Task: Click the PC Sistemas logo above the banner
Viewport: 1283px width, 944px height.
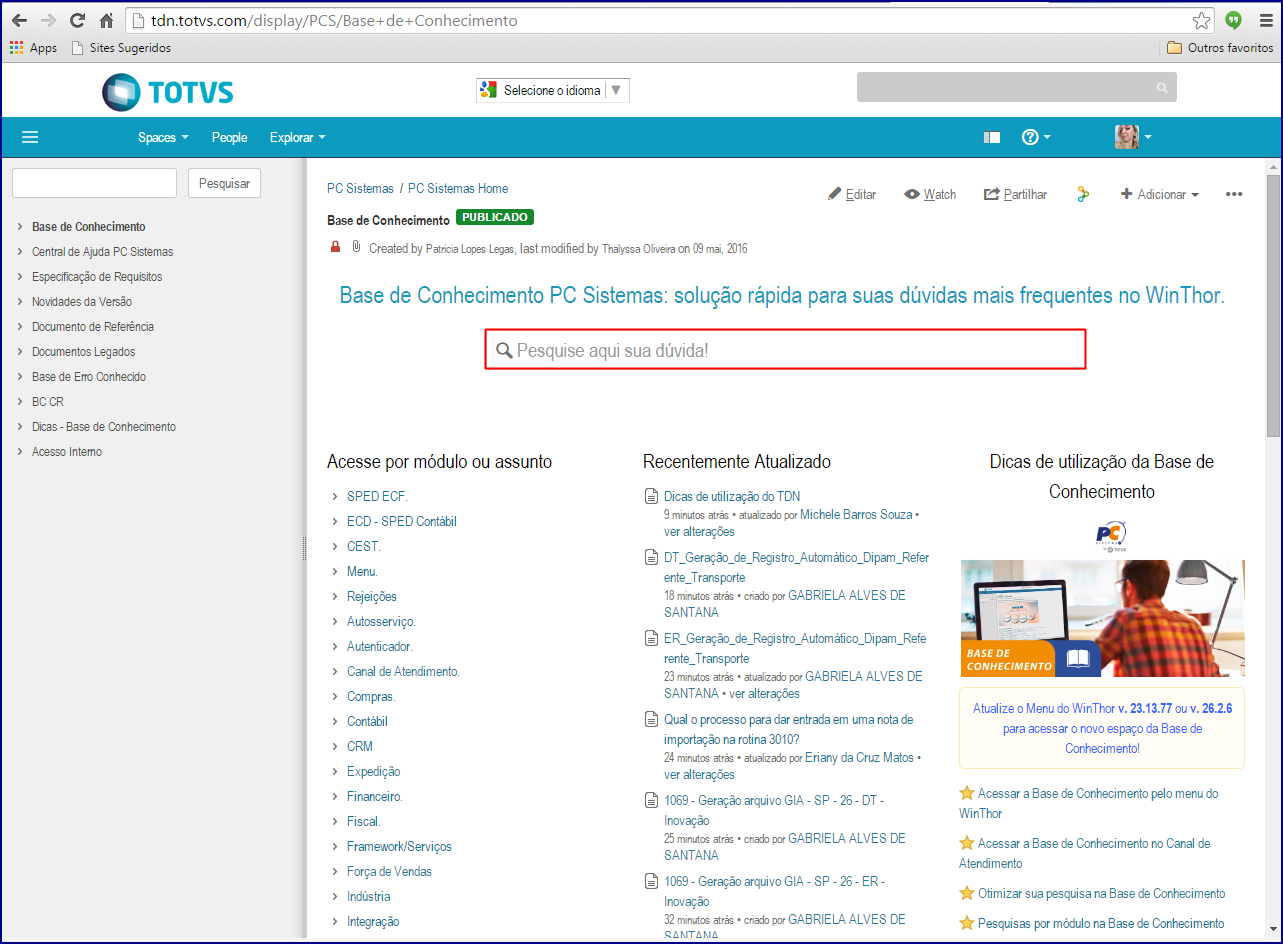Action: click(x=1111, y=534)
